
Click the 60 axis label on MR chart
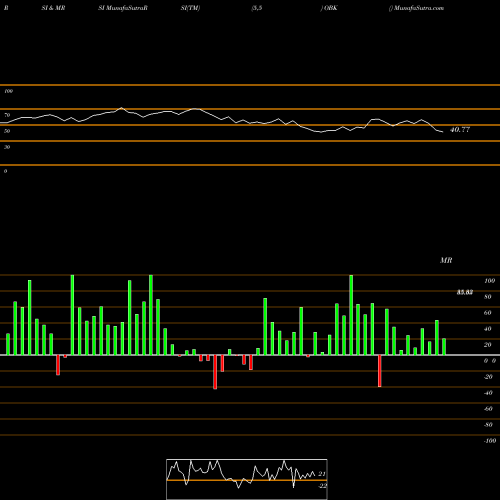[487, 313]
